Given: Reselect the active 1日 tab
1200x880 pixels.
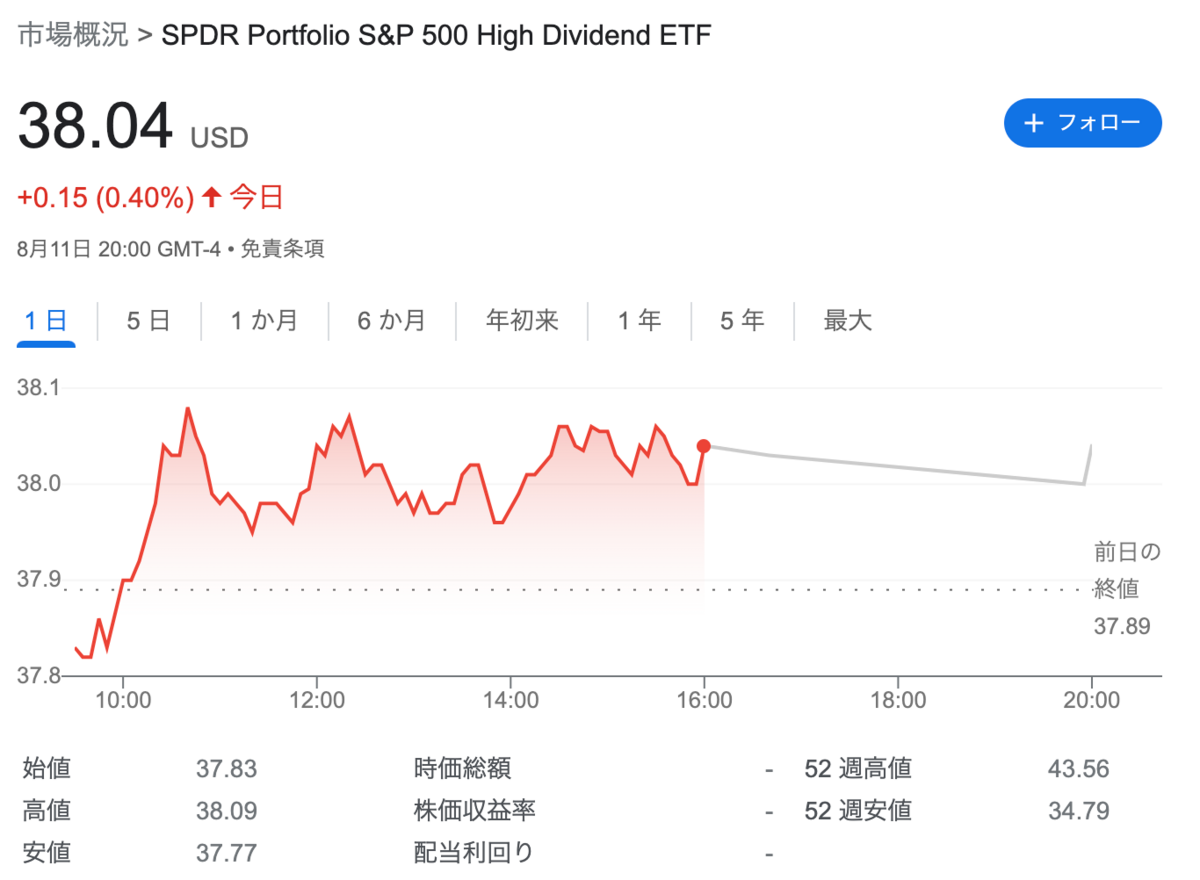Looking at the screenshot, I should click(x=44, y=320).
